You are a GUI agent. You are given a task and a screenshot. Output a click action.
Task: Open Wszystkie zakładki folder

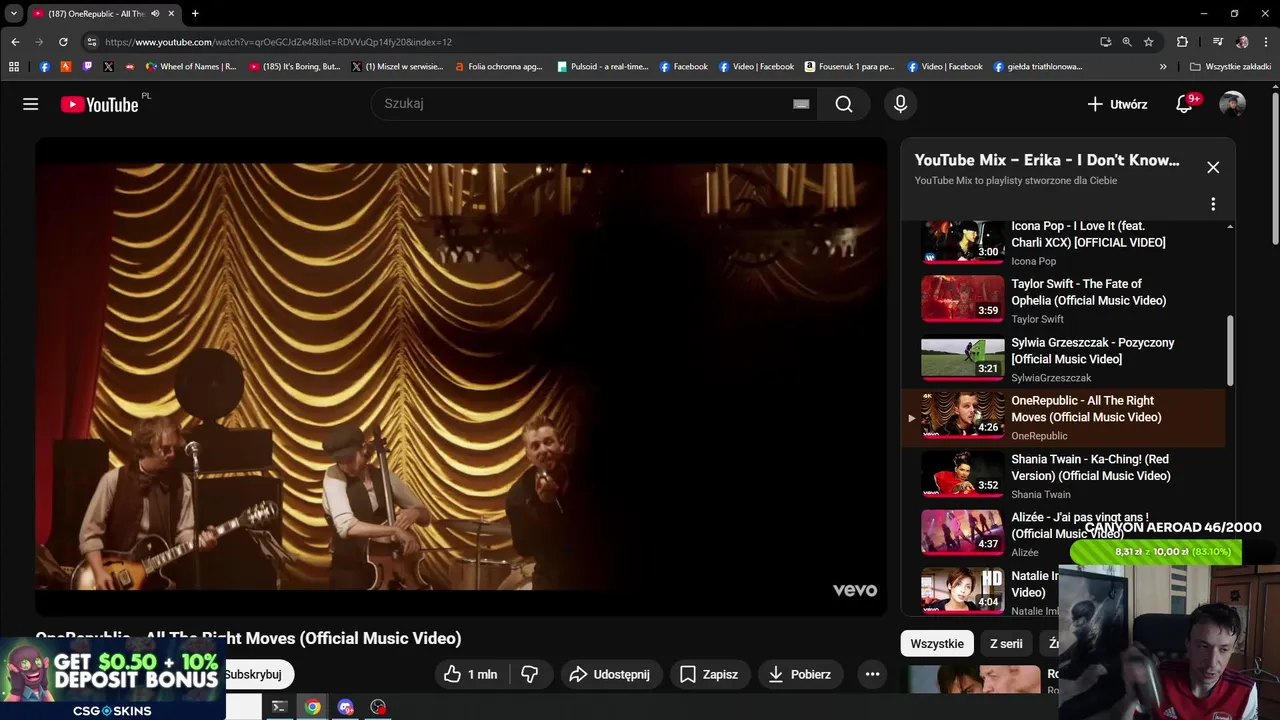[x=1230, y=67]
